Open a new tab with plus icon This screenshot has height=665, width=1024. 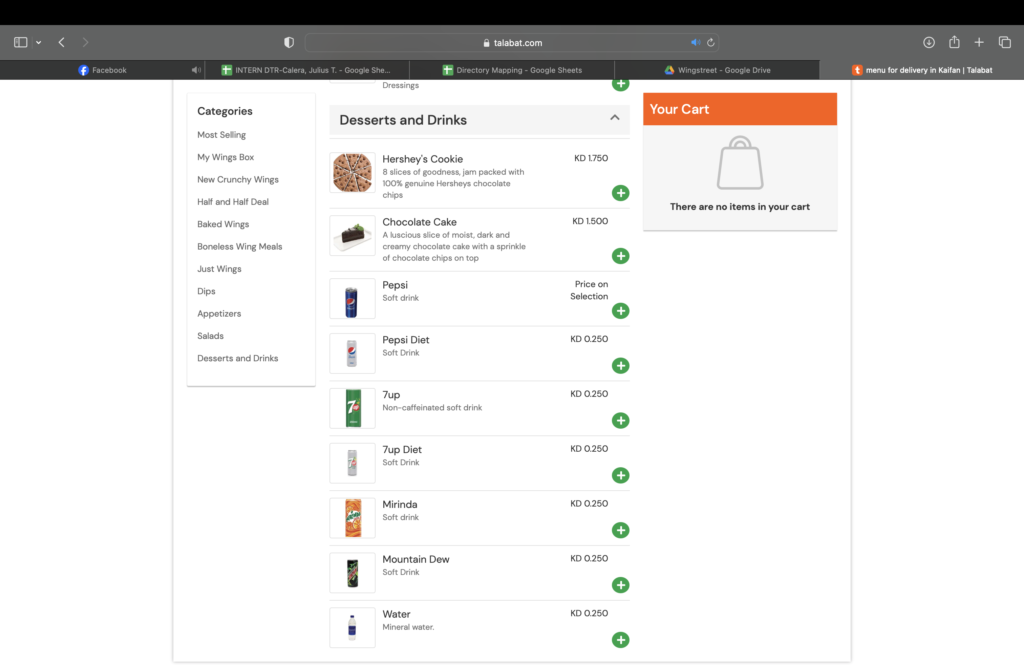979,42
